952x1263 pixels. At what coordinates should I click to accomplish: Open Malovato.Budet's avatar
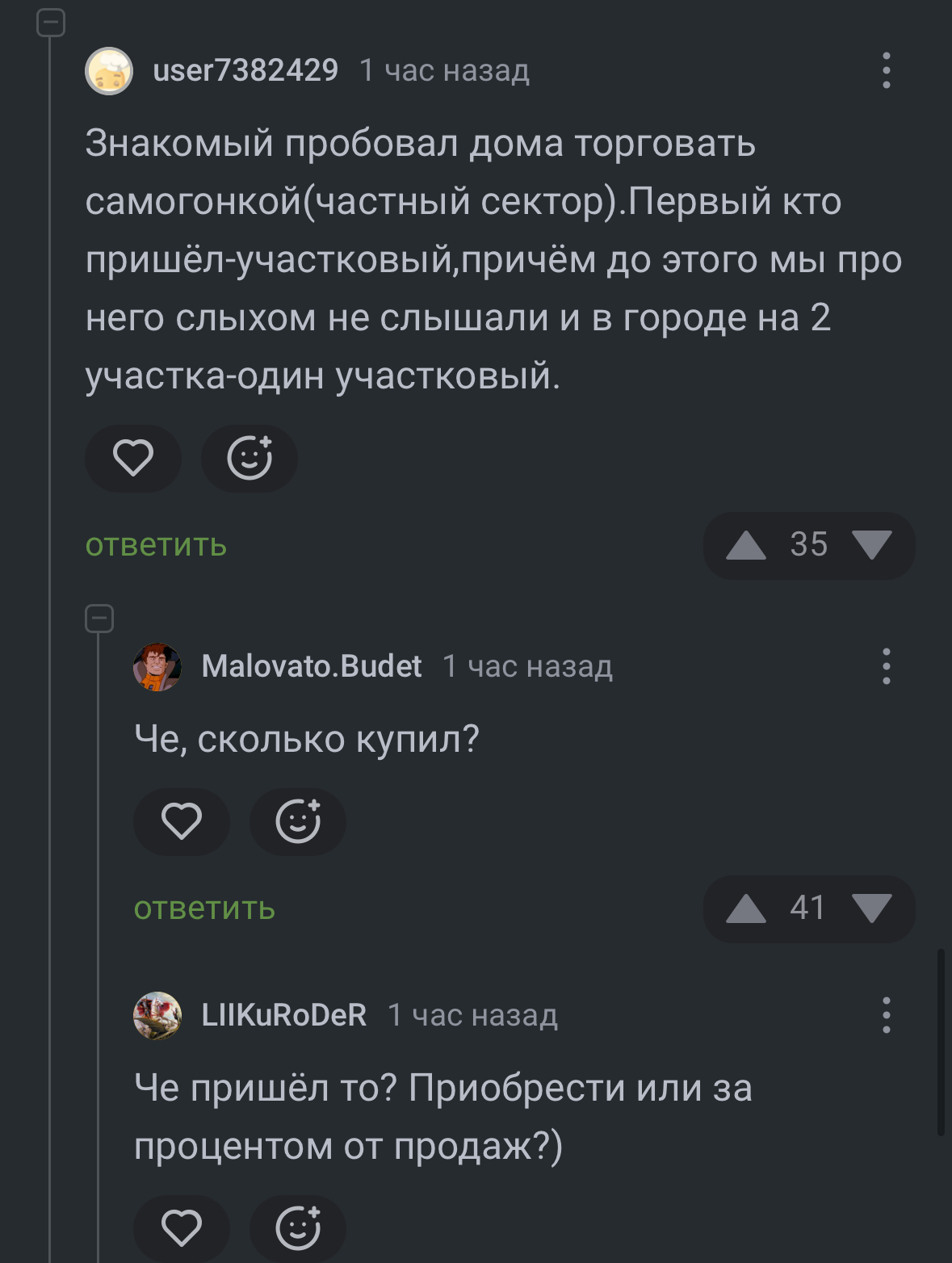157,667
